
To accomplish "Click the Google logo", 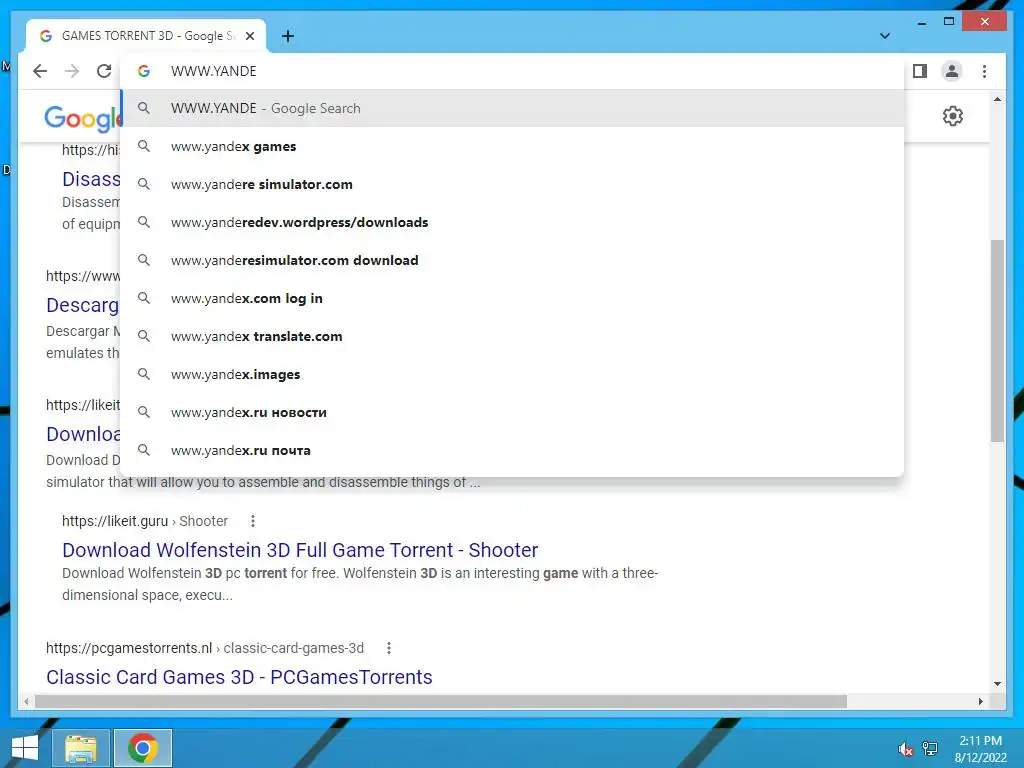I will [82, 118].
